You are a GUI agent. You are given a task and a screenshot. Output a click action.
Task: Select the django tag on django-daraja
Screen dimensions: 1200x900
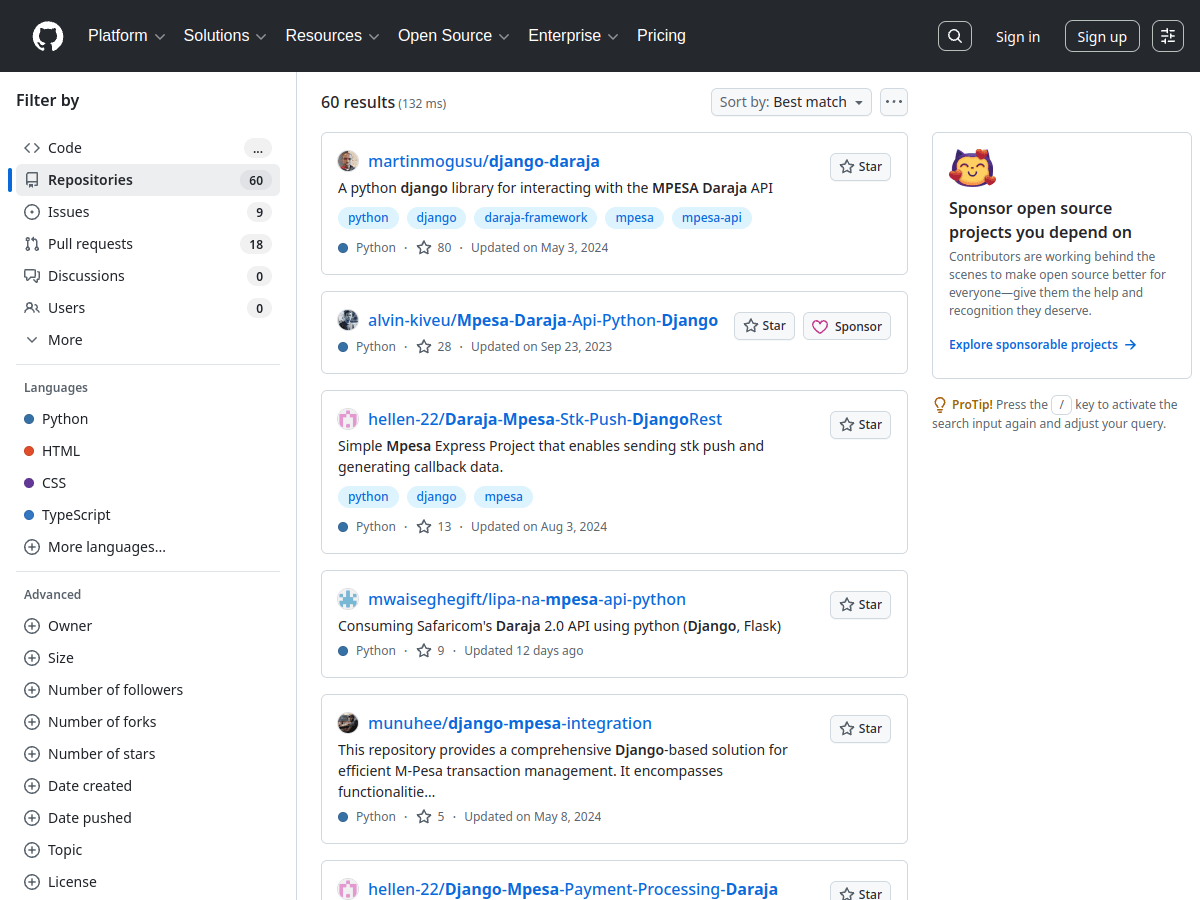click(x=437, y=217)
